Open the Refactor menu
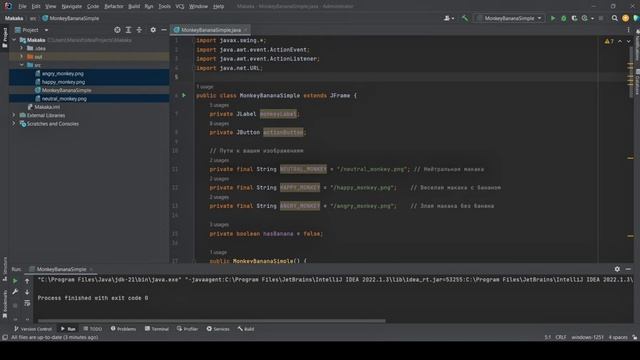The width and height of the screenshot is (640, 360). click(x=114, y=6)
